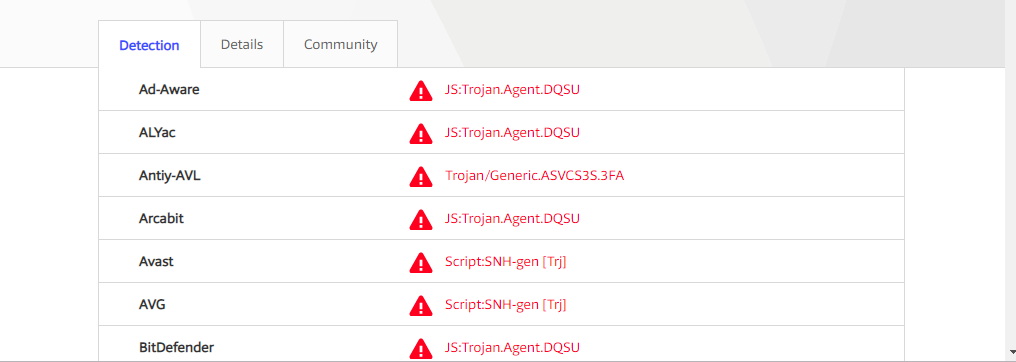1016x362 pixels.
Task: Click the Trojan/Generic.ASVCS3S.3FA detection text
Action: [x=535, y=175]
